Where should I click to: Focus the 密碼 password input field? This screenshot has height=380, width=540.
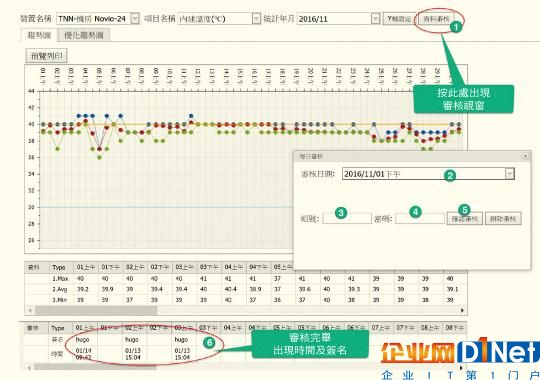coord(420,218)
